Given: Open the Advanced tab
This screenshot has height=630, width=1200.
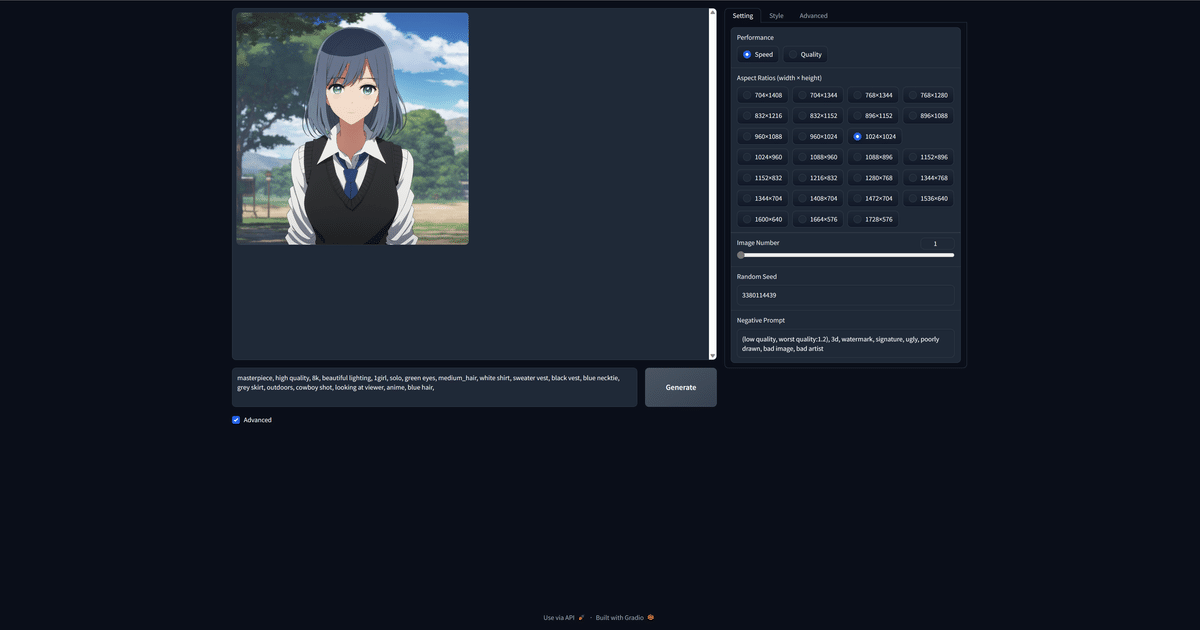Looking at the screenshot, I should pos(813,15).
